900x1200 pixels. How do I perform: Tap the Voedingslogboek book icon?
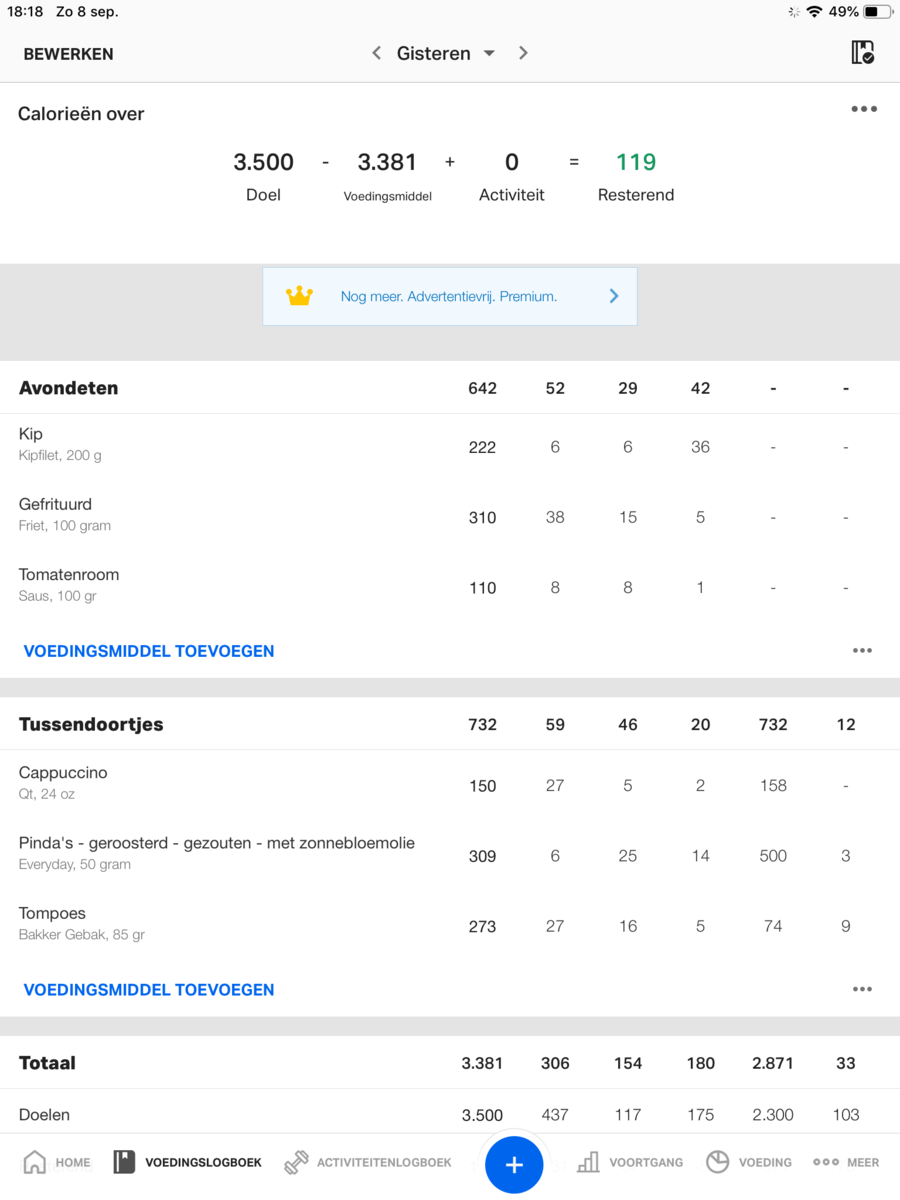tap(124, 1162)
